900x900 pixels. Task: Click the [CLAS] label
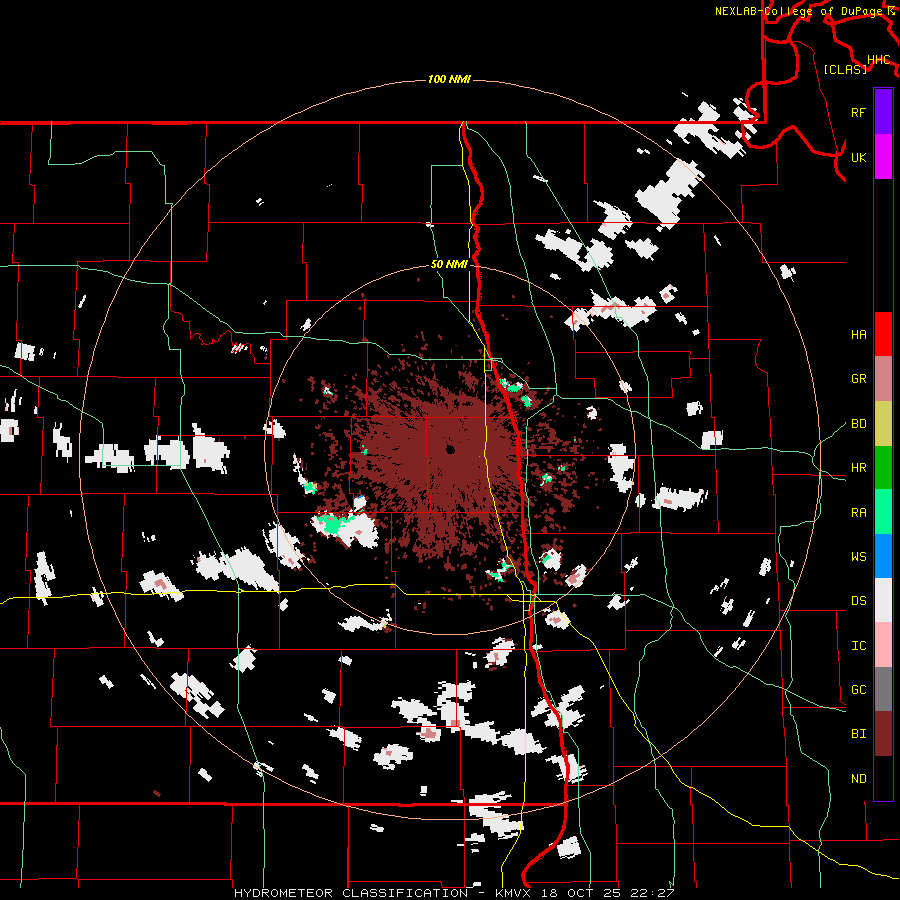click(845, 69)
